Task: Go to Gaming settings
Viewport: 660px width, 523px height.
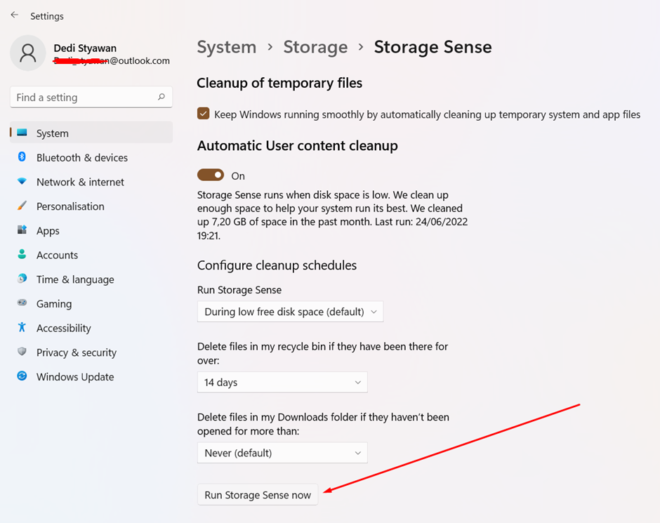Action: click(91, 304)
